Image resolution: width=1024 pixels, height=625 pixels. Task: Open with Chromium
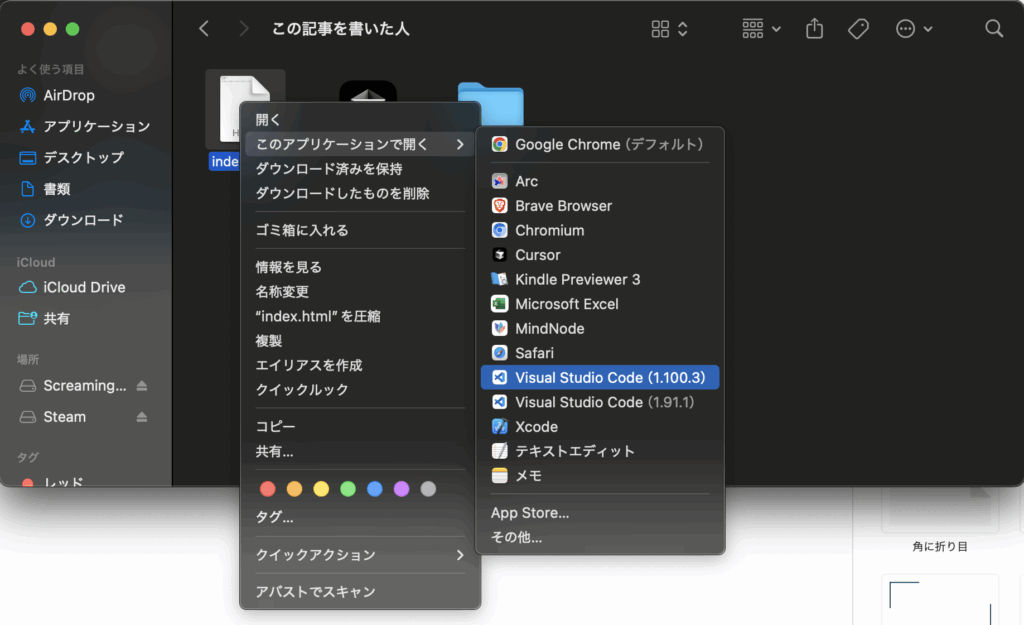click(600, 230)
